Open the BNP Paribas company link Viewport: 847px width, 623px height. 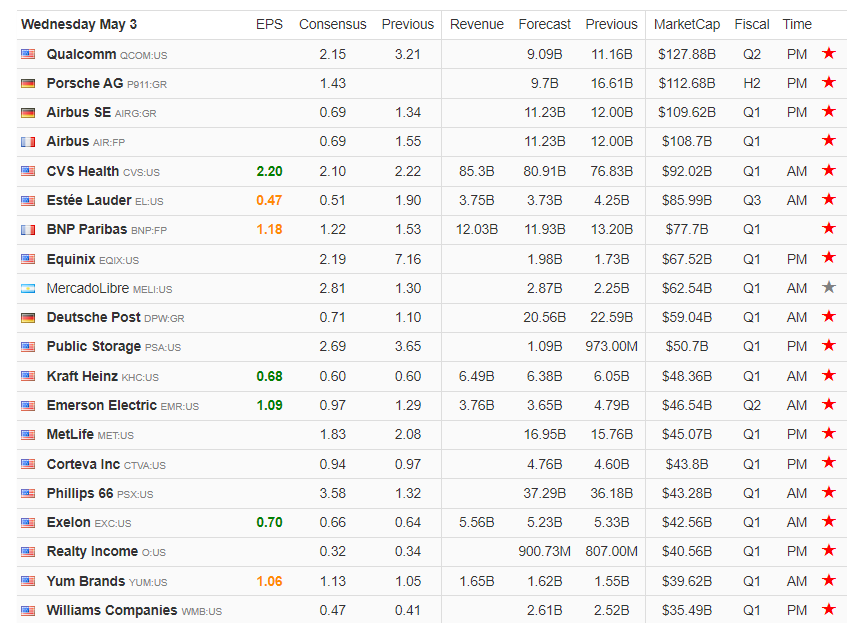coord(86,230)
